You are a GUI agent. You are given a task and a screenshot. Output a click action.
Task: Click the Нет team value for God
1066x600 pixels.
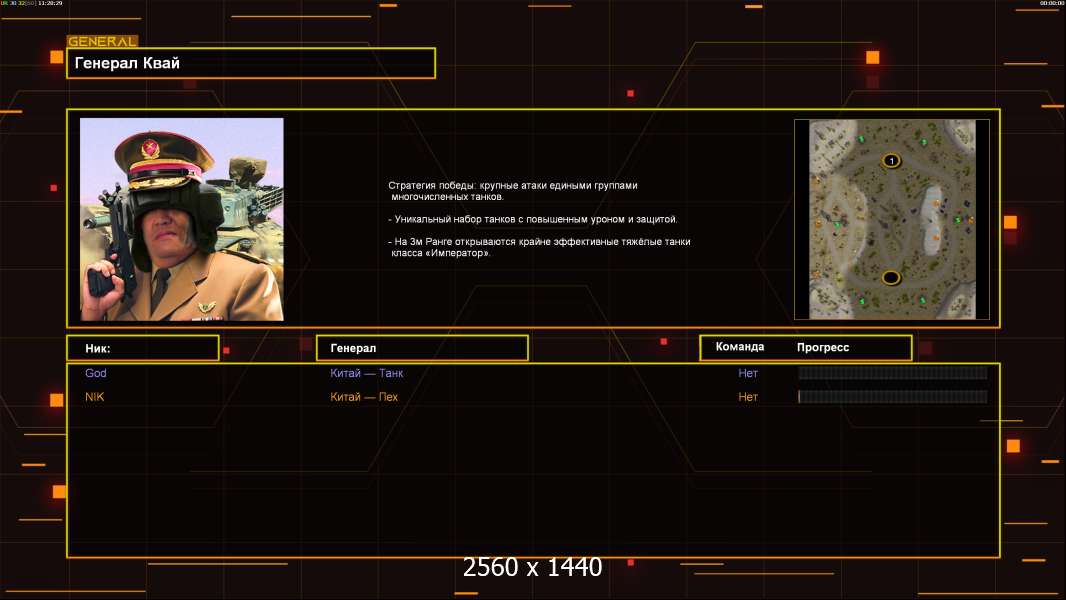748,373
